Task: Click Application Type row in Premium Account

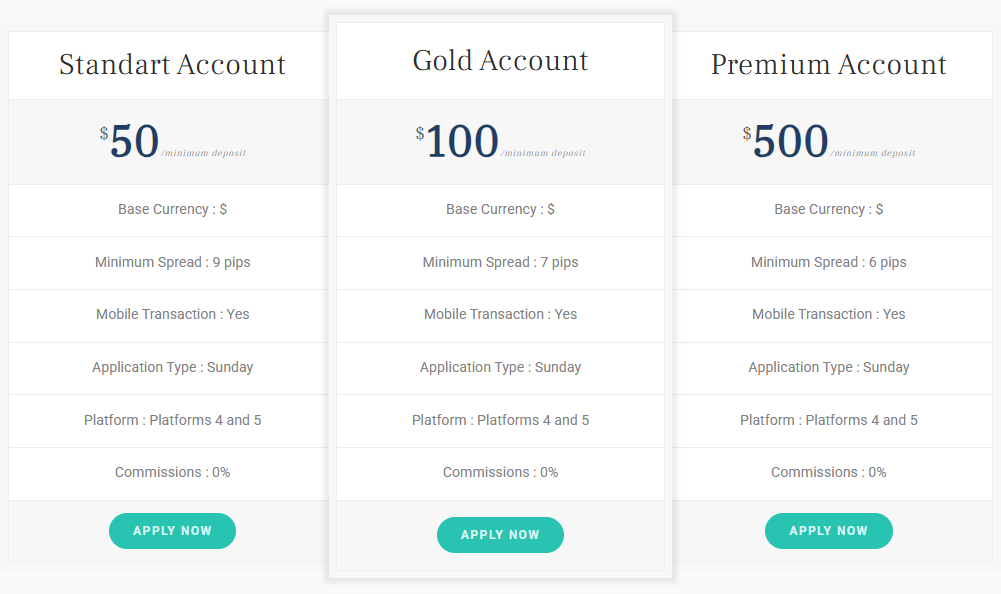Action: click(x=828, y=368)
